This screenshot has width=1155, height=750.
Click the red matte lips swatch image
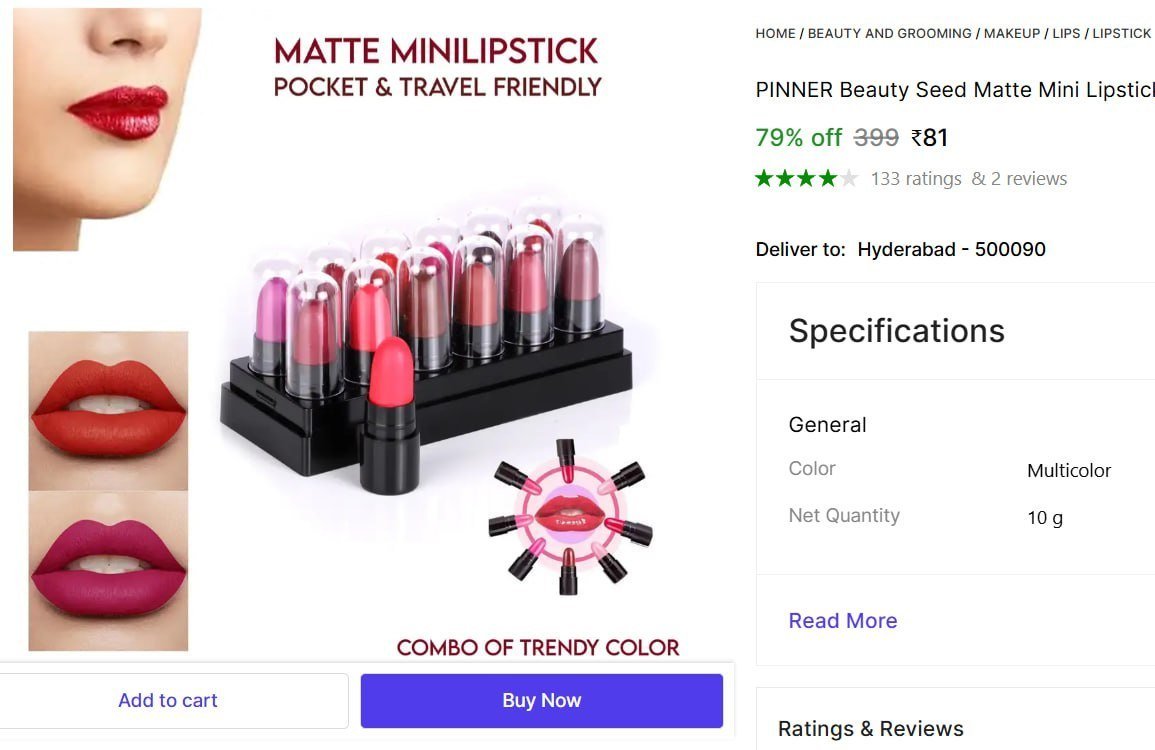point(108,410)
